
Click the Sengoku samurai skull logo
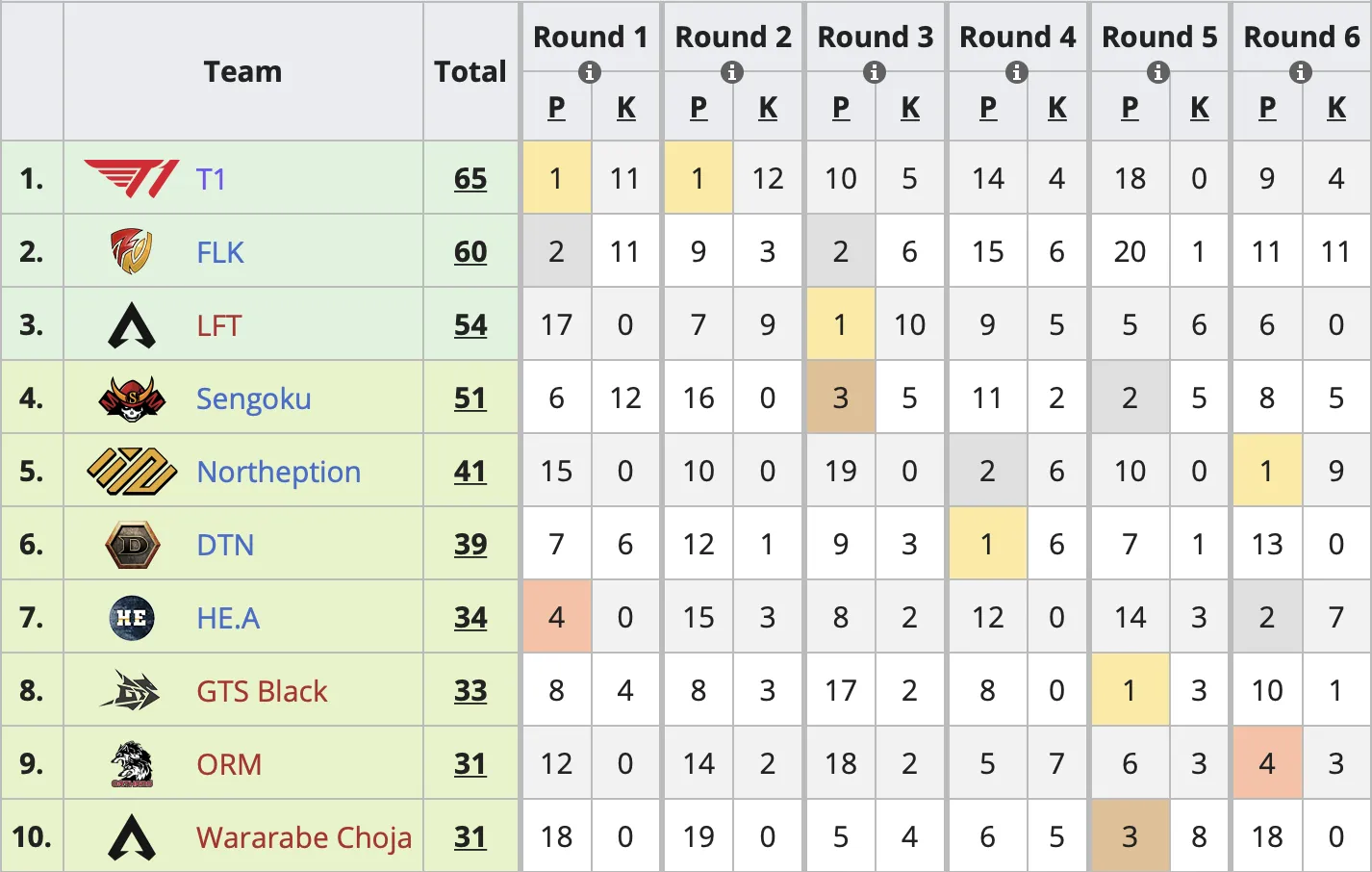[x=132, y=398]
